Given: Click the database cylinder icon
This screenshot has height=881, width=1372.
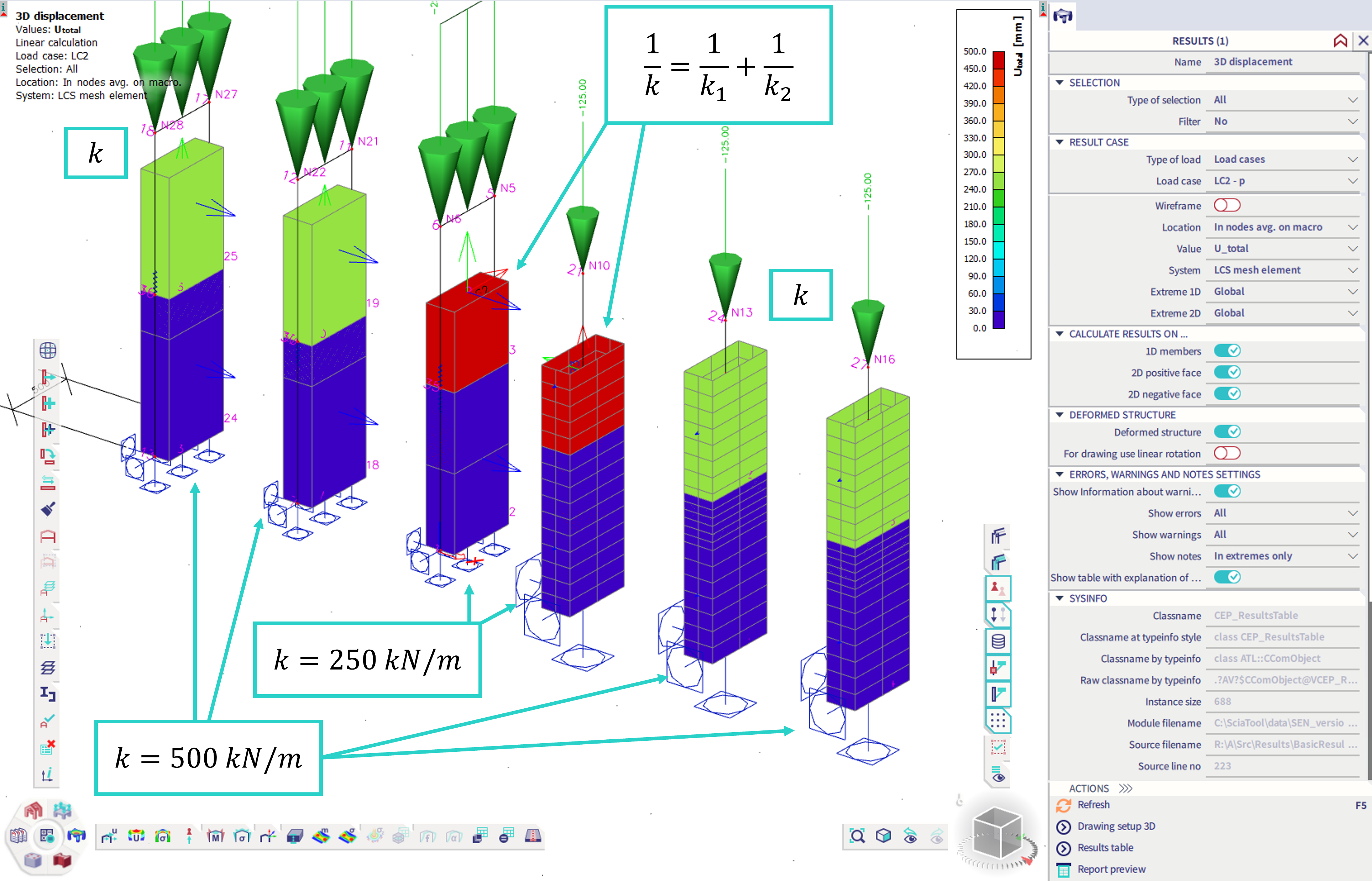Looking at the screenshot, I should (x=998, y=641).
